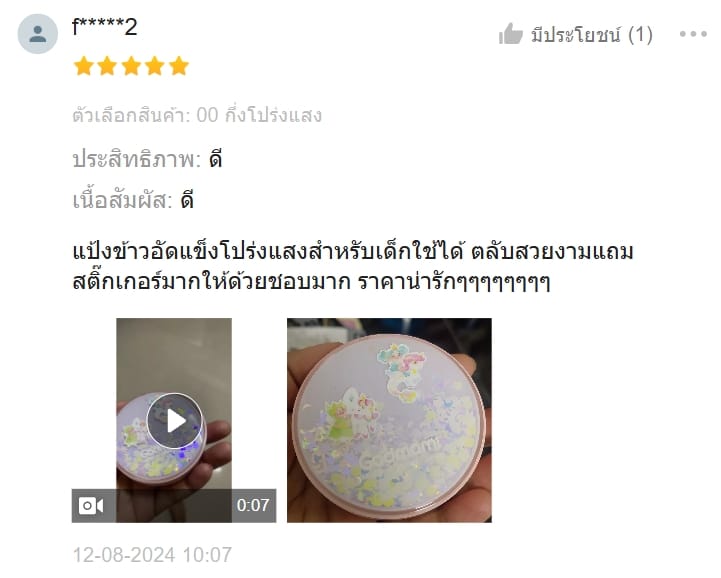721x578 pixels.
Task: Select the second rating star
Action: point(107,66)
